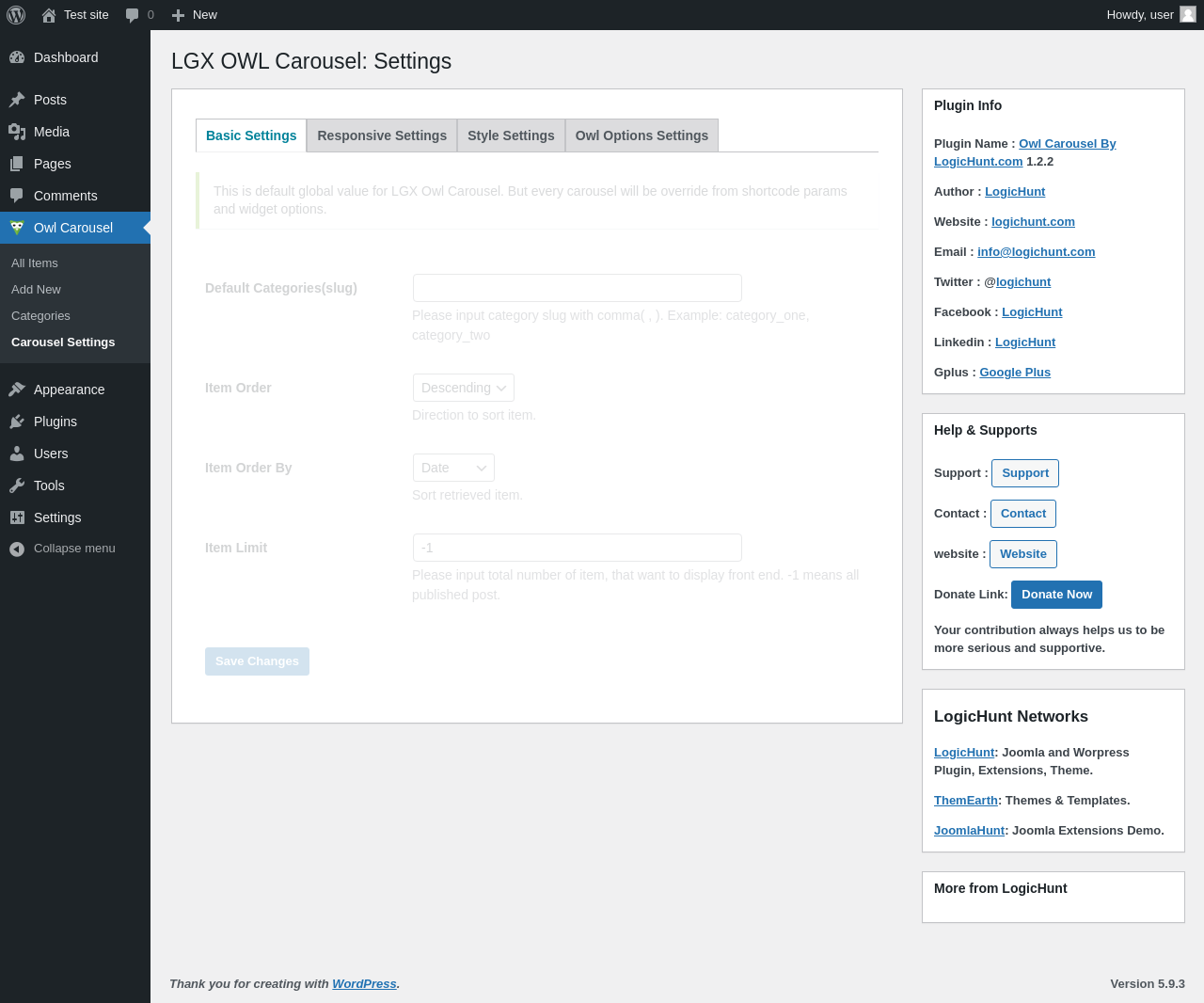Switch to the Basic Settings tab
The image size is (1204, 1003).
[251, 135]
